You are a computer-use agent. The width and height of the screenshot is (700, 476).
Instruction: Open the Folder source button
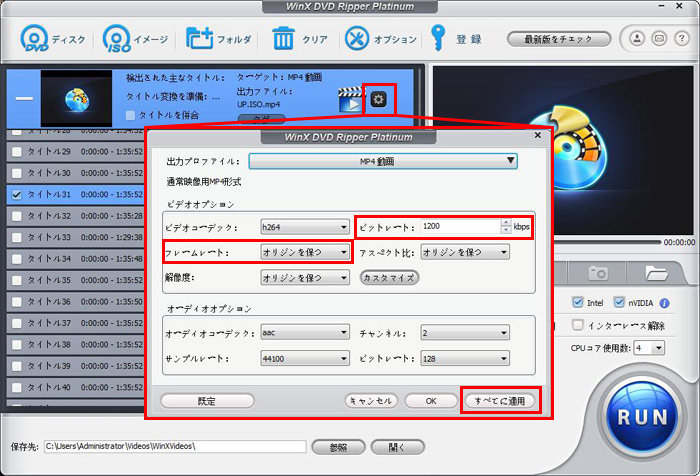click(219, 39)
